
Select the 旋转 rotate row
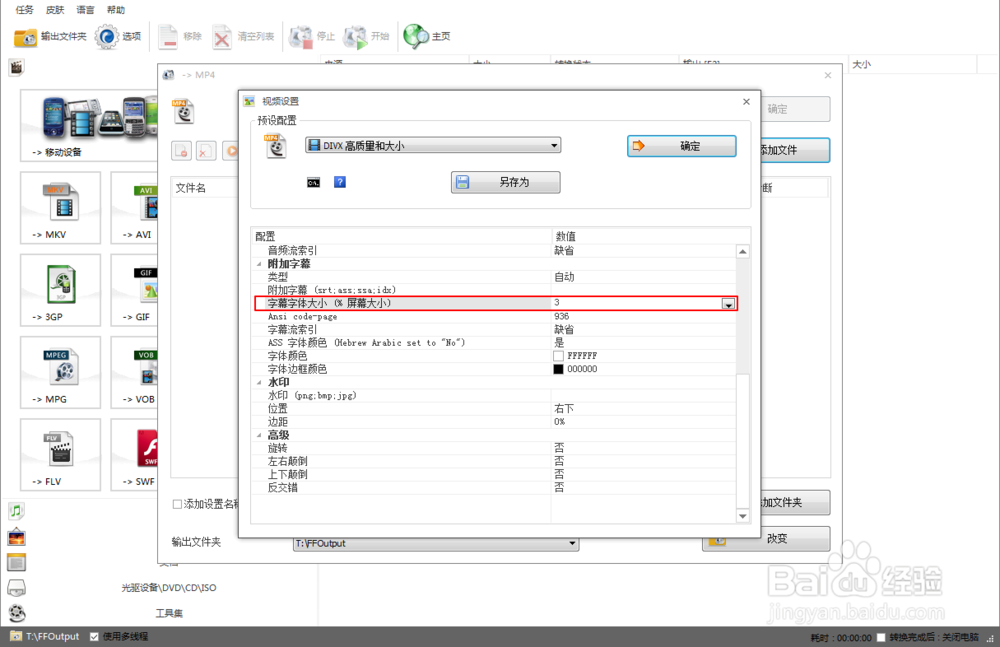(494, 448)
